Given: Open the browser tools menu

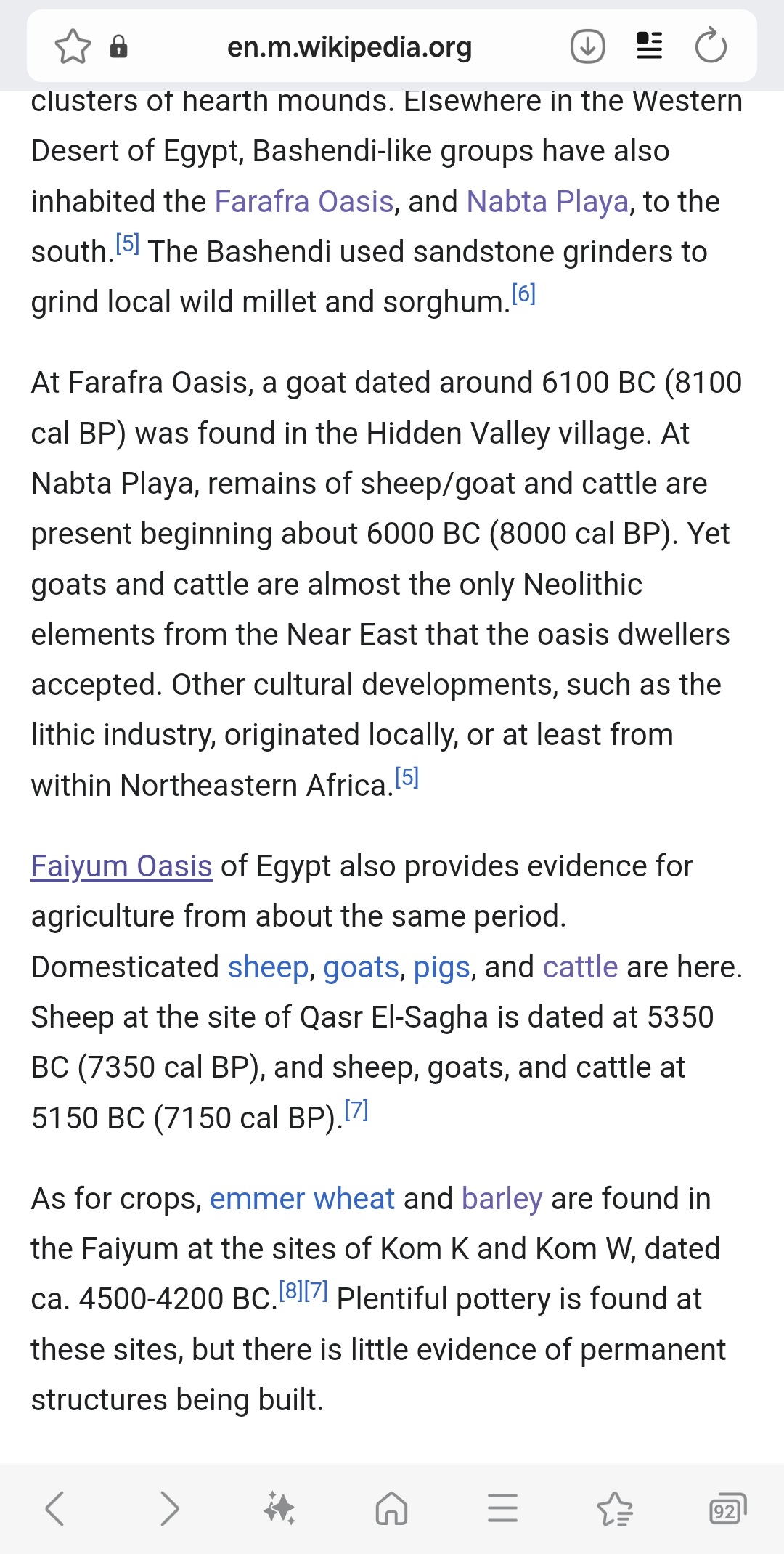Looking at the screenshot, I should 502,1508.
